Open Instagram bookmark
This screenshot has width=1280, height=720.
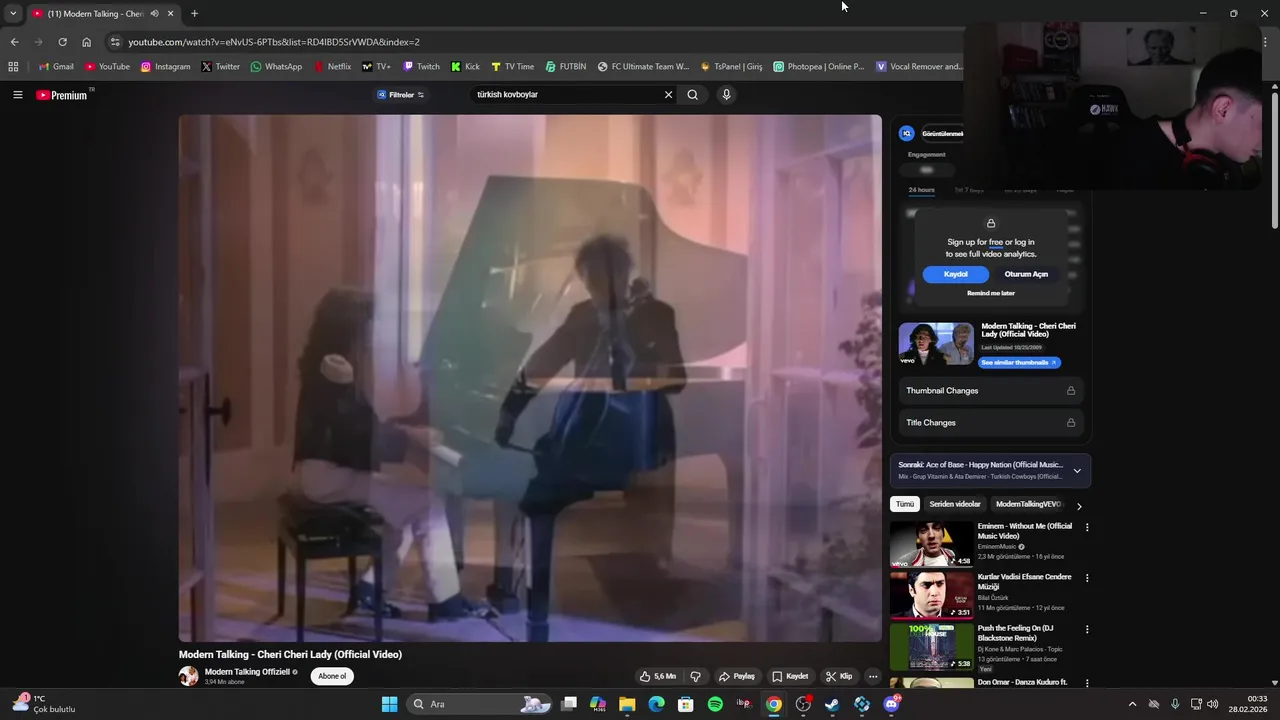point(165,66)
